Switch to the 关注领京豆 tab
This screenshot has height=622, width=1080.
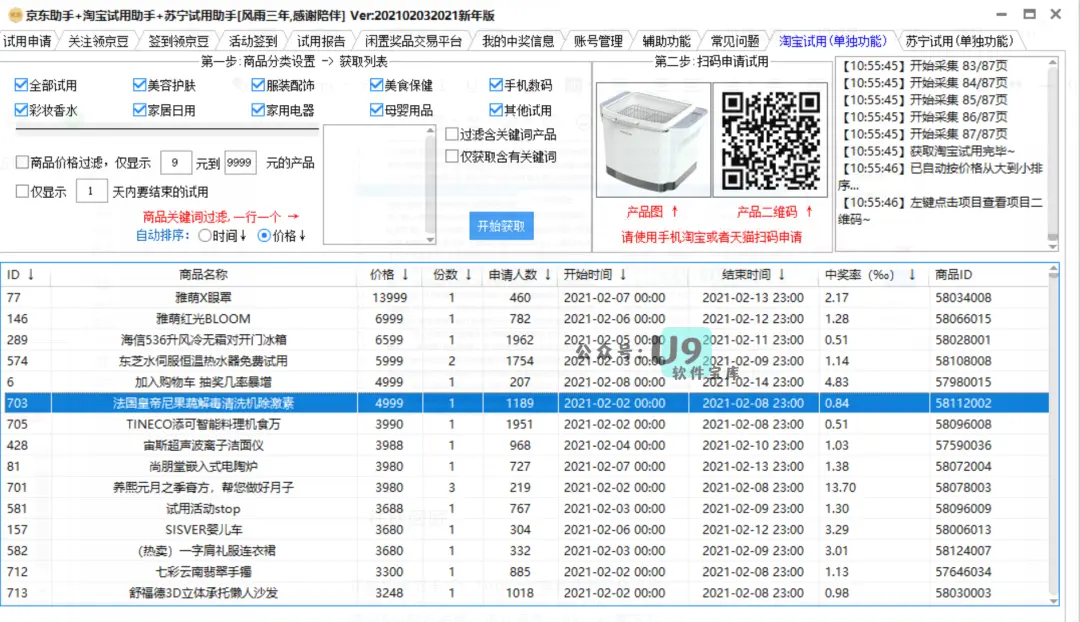click(x=98, y=41)
